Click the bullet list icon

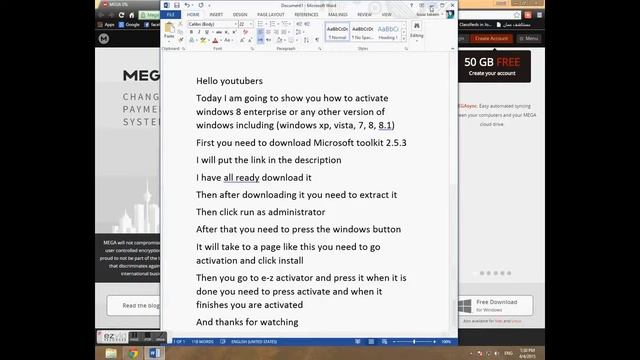261,24
